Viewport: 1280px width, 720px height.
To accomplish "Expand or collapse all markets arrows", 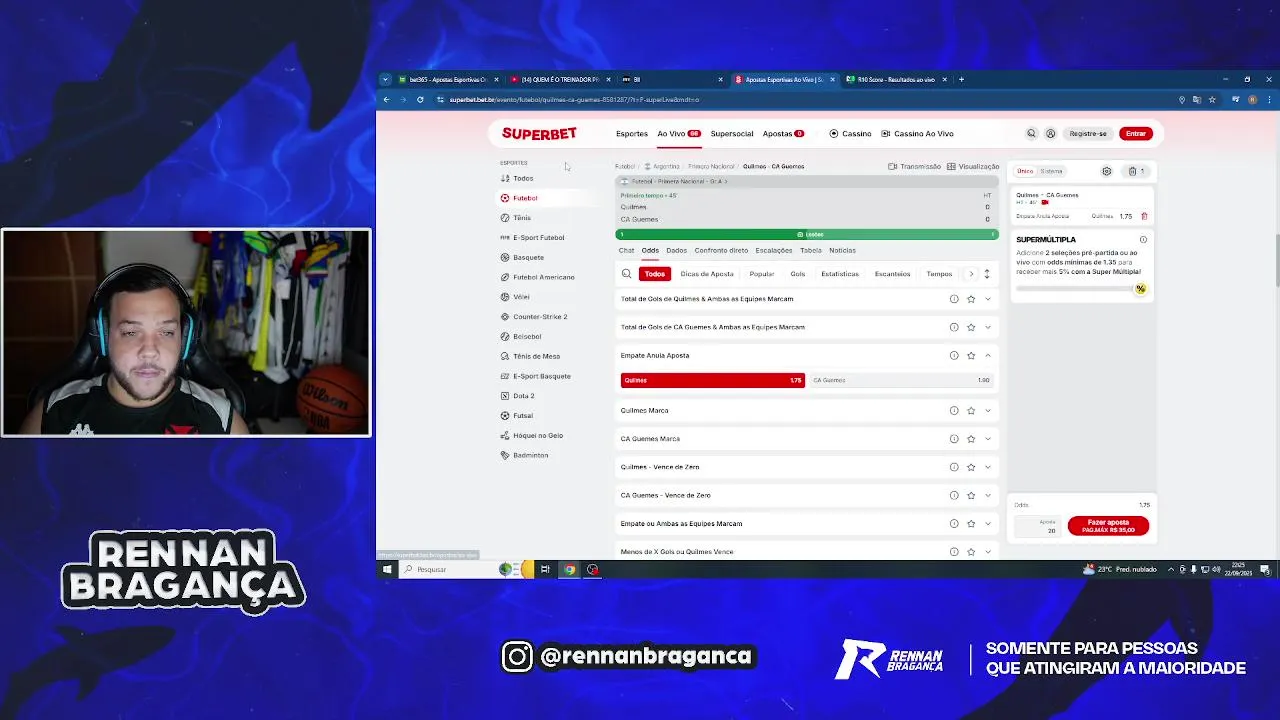I will click(x=986, y=273).
